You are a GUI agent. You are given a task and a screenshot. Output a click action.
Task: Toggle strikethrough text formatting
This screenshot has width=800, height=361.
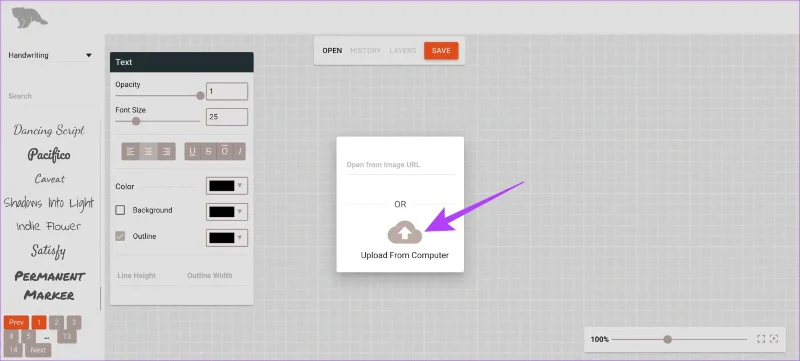coord(208,151)
